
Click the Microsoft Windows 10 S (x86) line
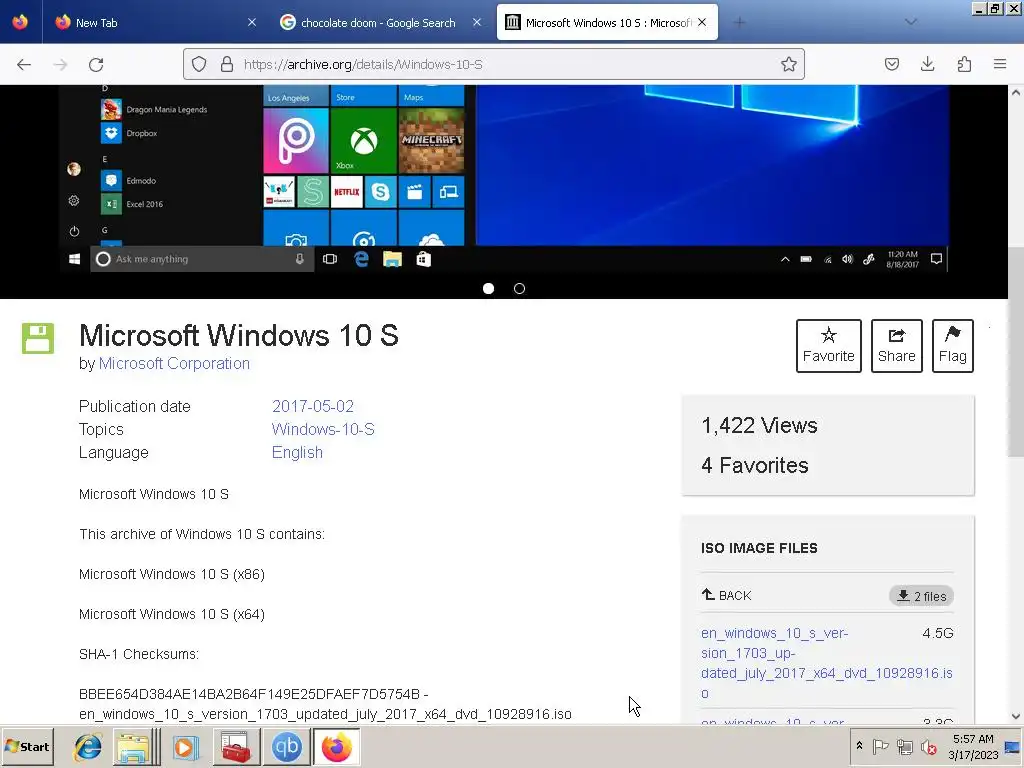(x=172, y=575)
